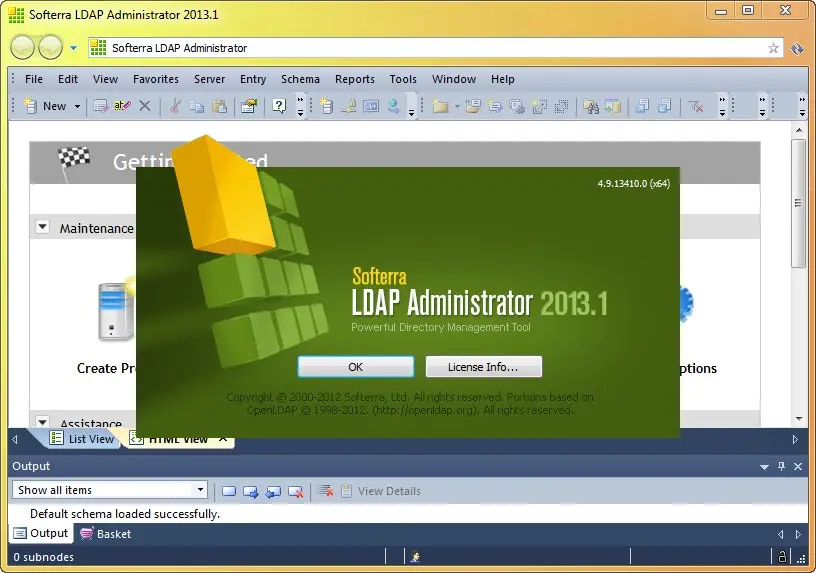Click the refresh arrows icon beside address bar
The image size is (816, 573).
[x=797, y=48]
